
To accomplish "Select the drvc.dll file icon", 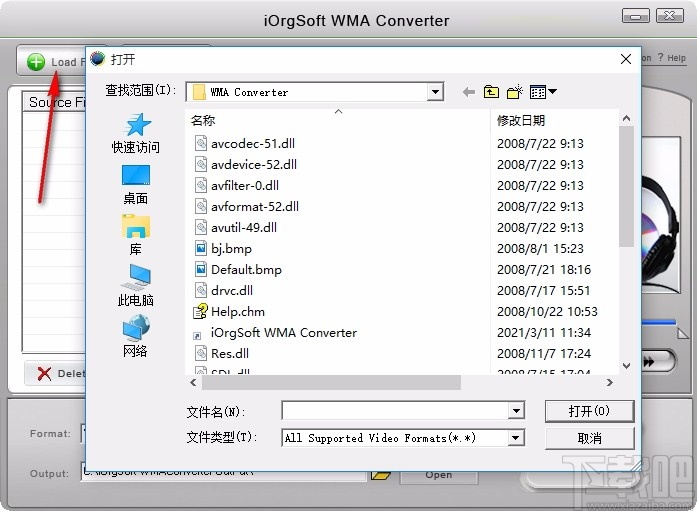I will (x=201, y=290).
